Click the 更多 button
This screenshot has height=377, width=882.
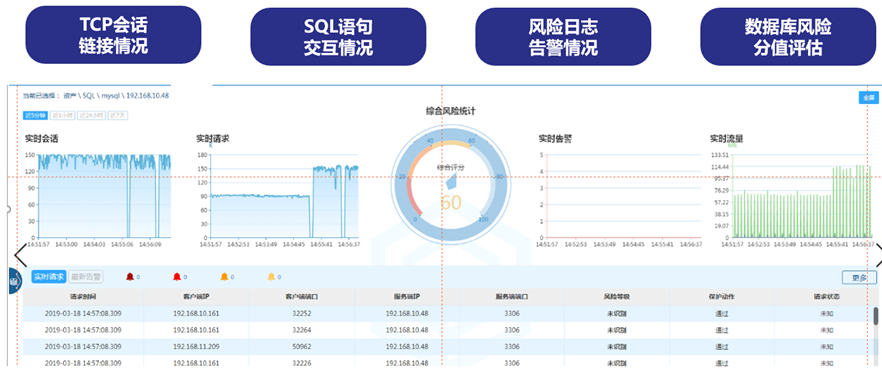[860, 277]
